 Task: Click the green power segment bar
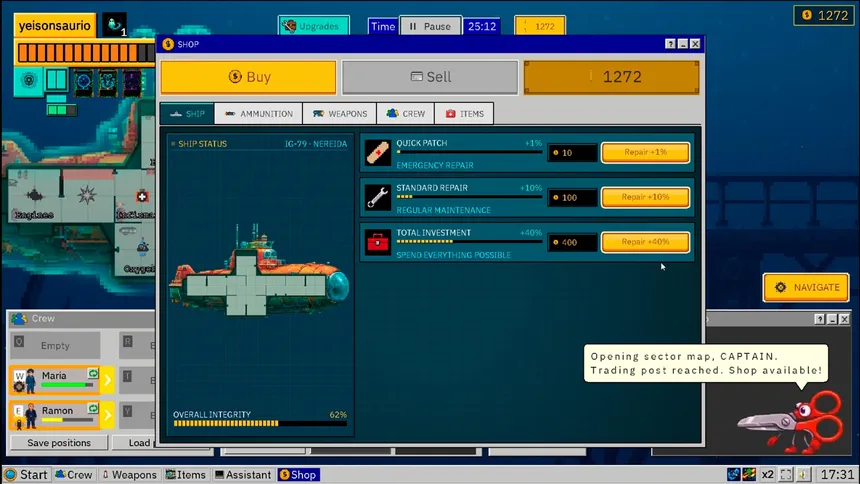(61, 110)
